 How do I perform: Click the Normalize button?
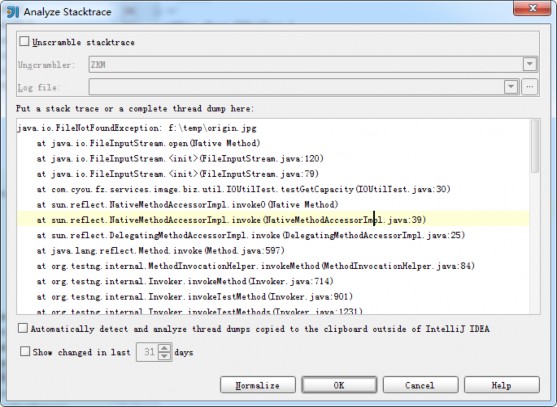(258, 385)
